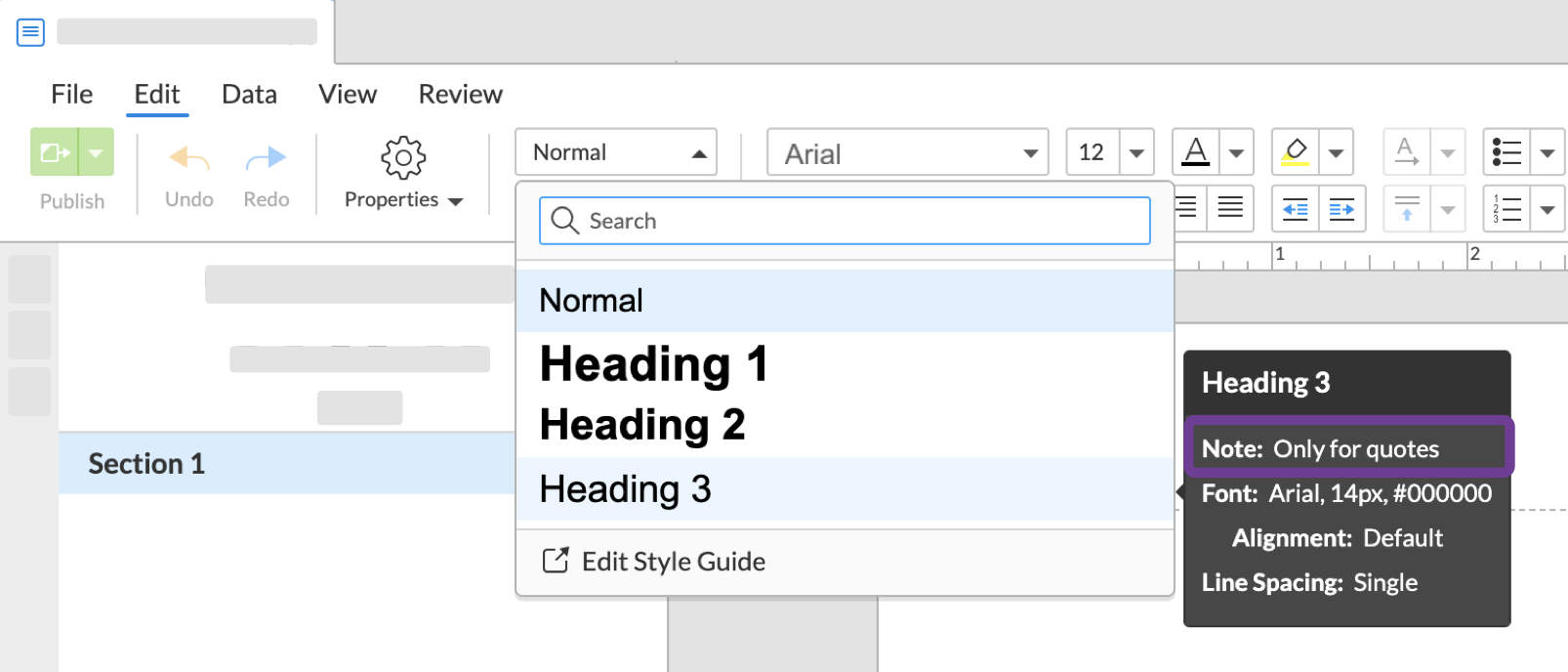Open Properties with the gear icon
The image size is (1568, 672).
402,157
